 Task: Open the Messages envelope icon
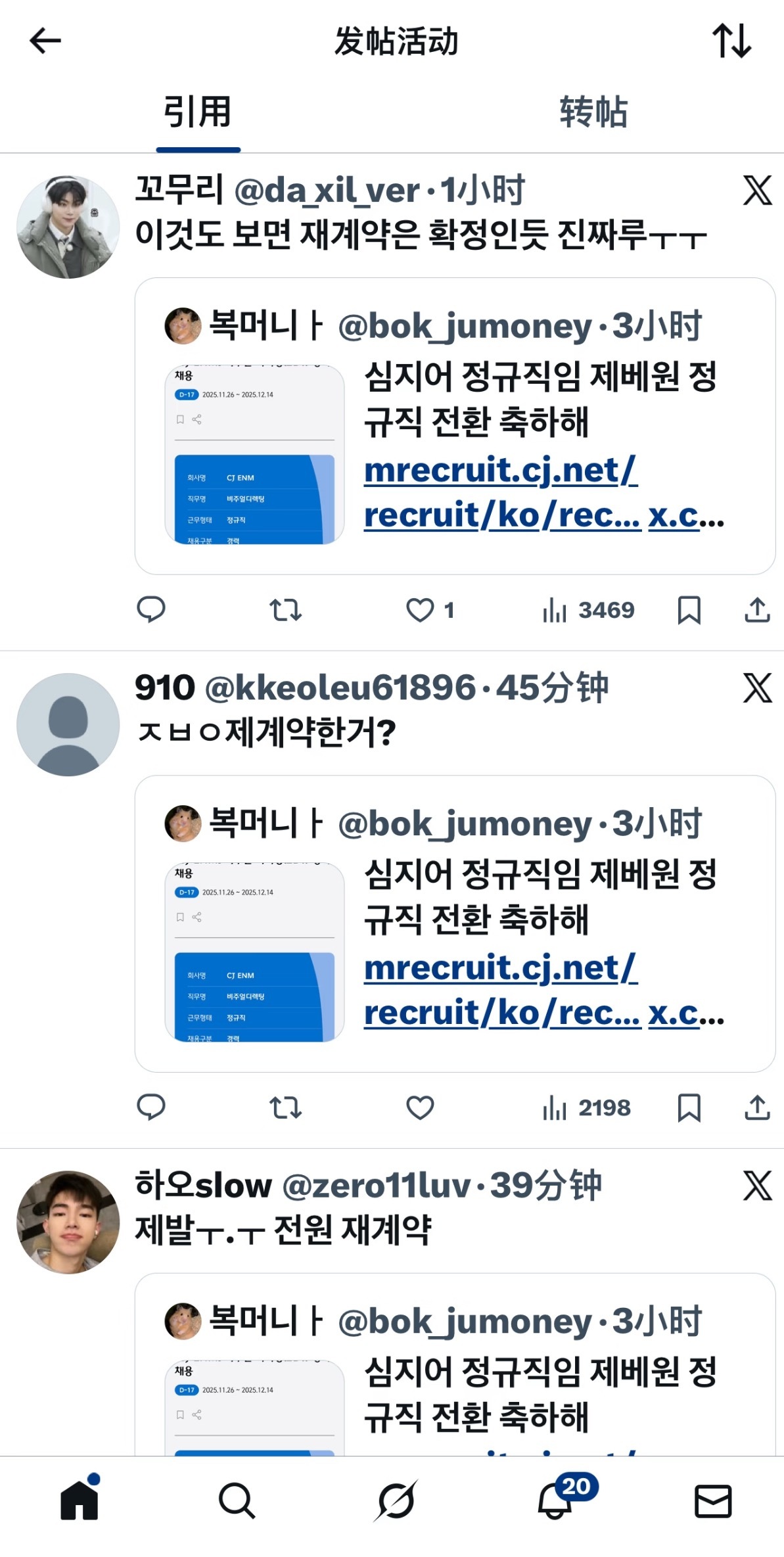pyautogui.click(x=713, y=1502)
